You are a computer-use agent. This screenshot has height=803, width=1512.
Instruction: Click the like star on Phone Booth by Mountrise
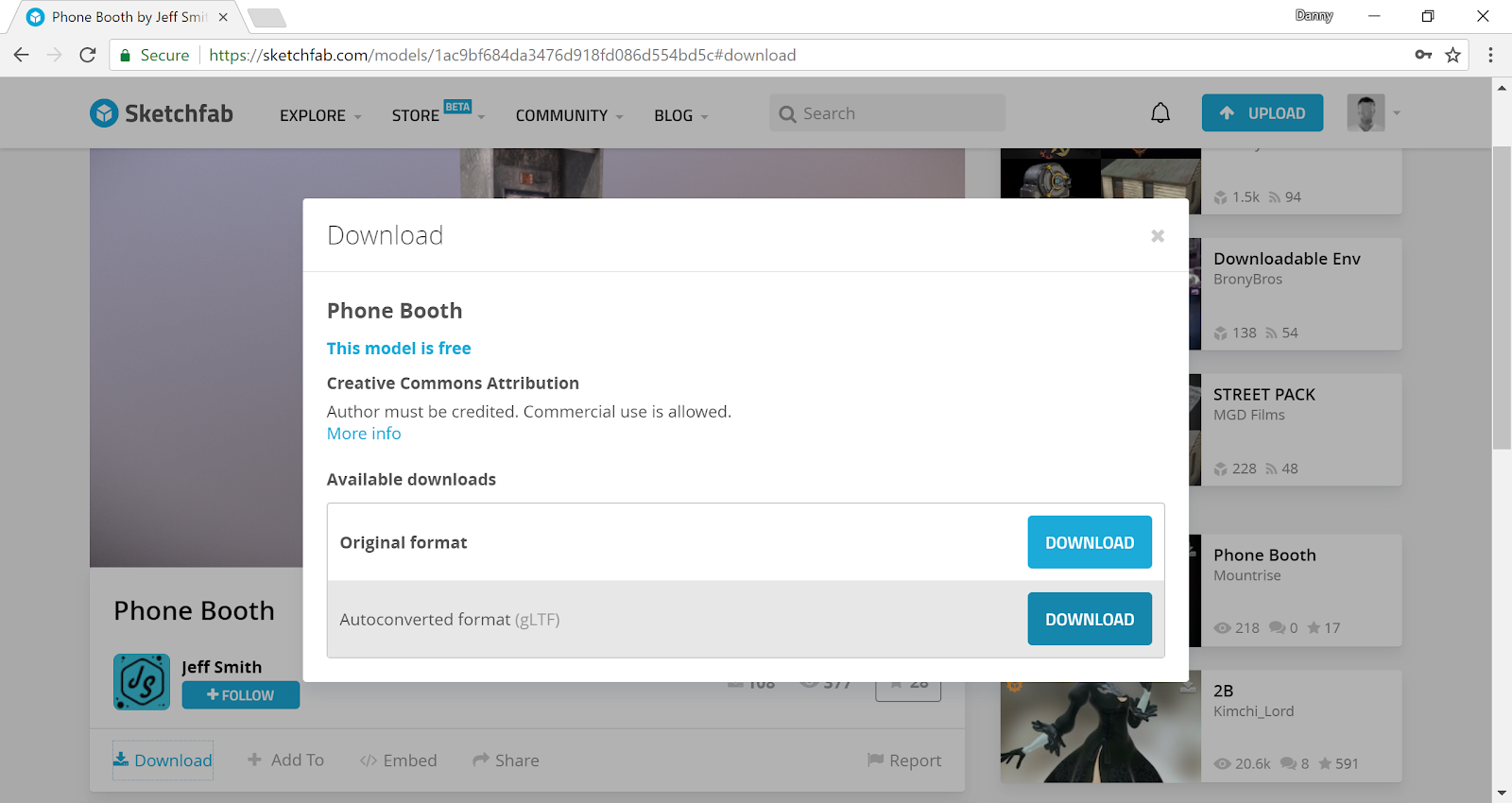[x=1314, y=628]
